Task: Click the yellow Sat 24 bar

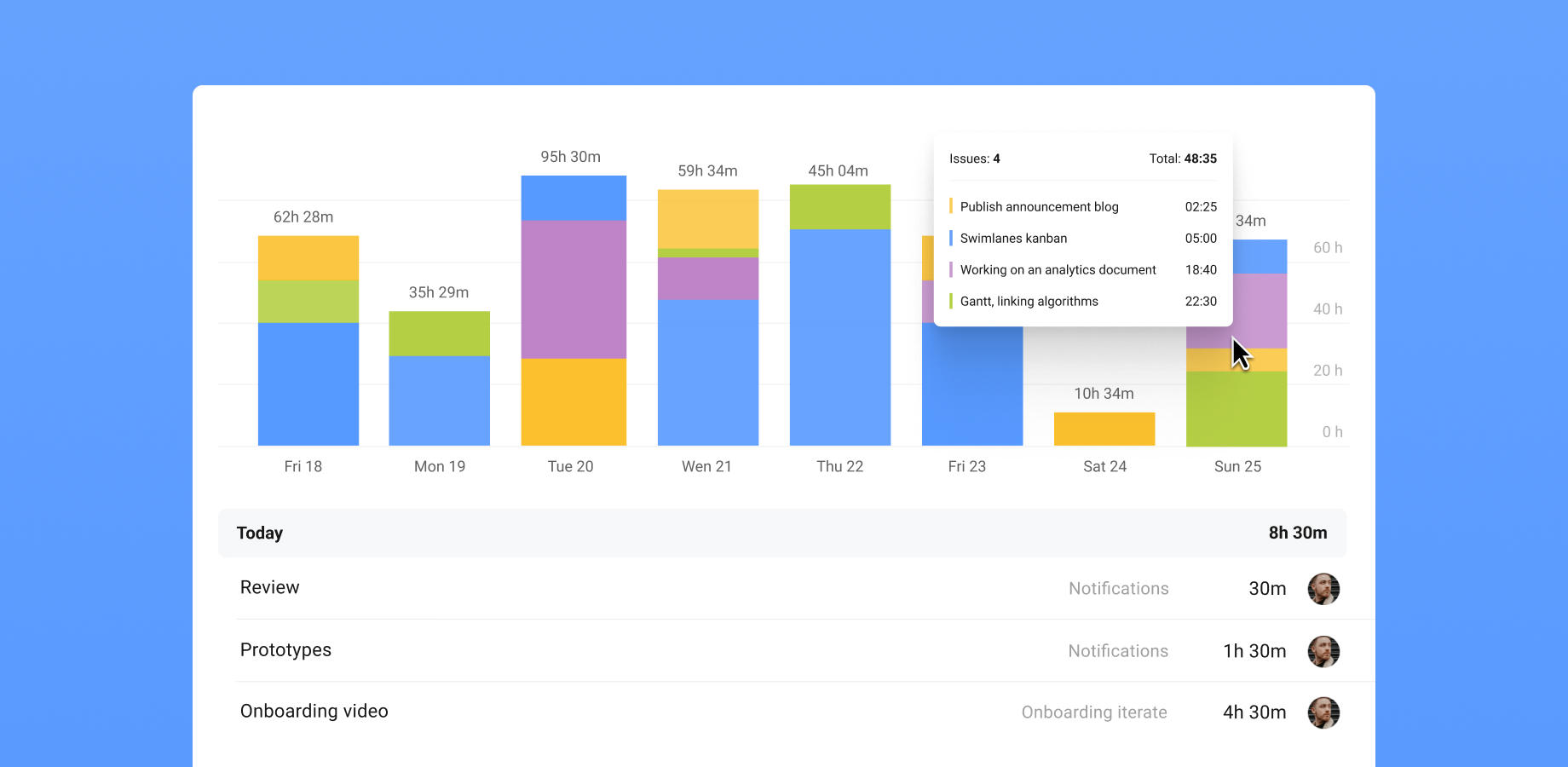Action: click(x=1104, y=429)
